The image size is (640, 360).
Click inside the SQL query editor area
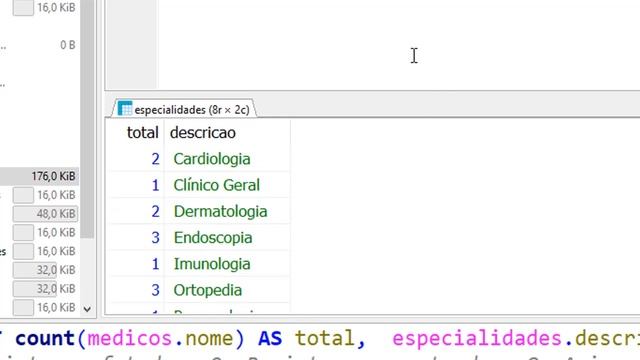click(398, 44)
